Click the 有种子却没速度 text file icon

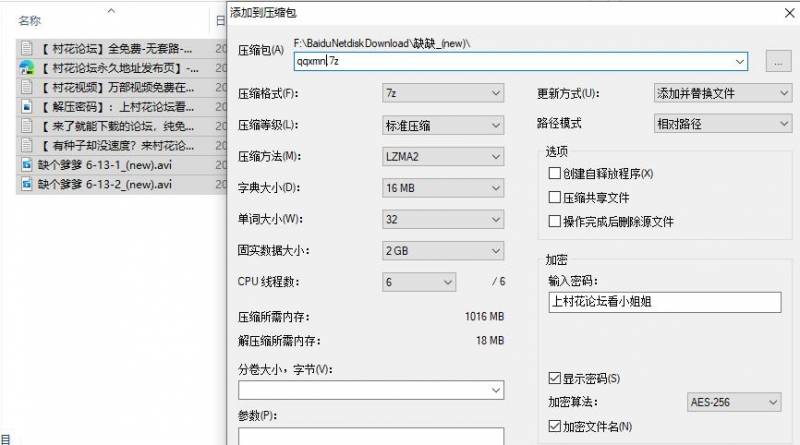pyautogui.click(x=28, y=145)
